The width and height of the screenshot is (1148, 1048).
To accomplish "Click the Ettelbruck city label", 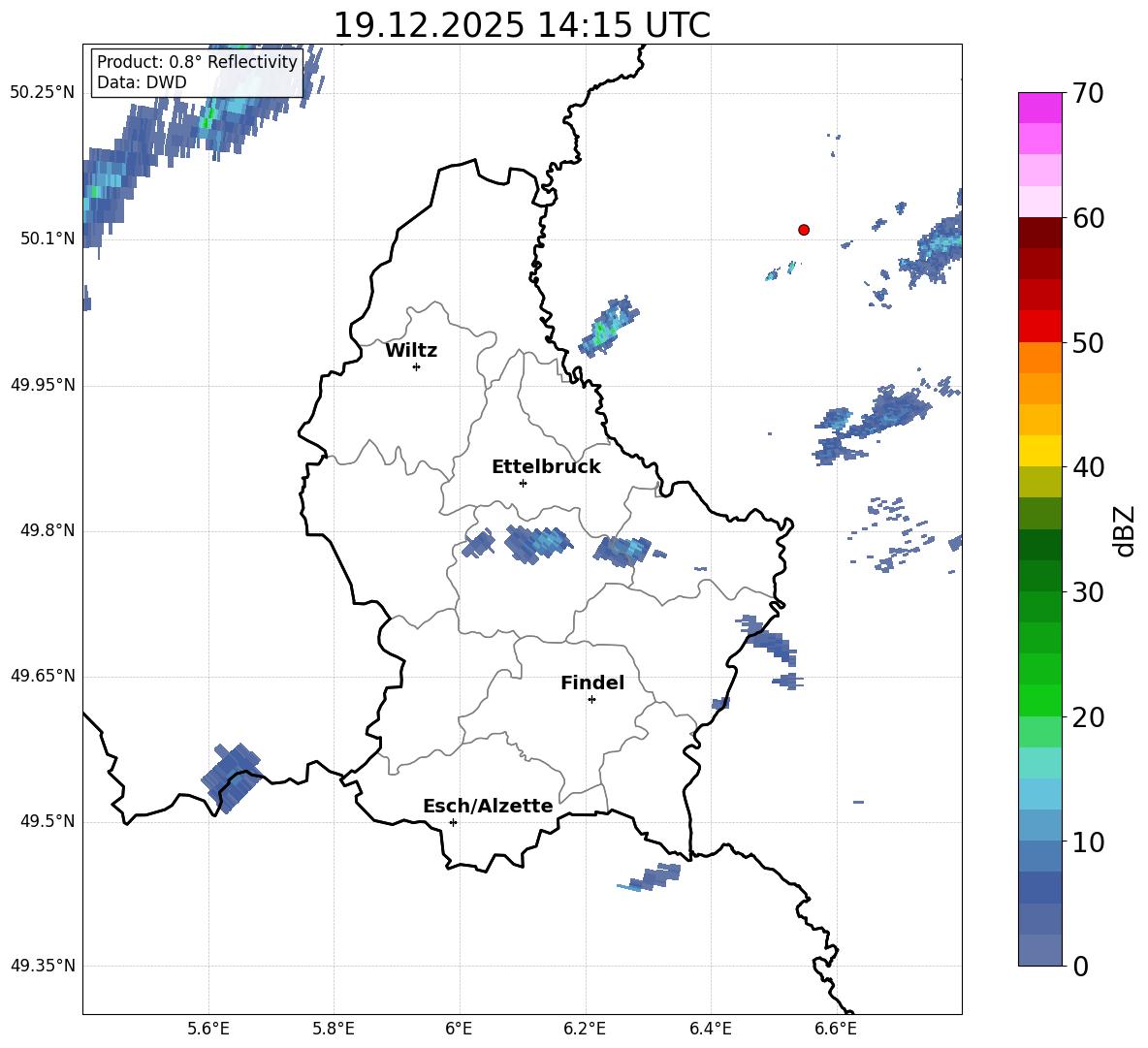I will coord(546,466).
